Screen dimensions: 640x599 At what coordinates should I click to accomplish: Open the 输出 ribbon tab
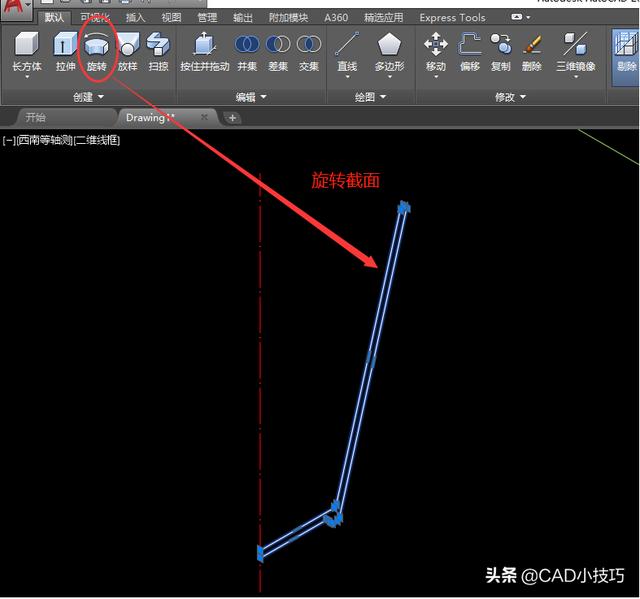coord(243,18)
